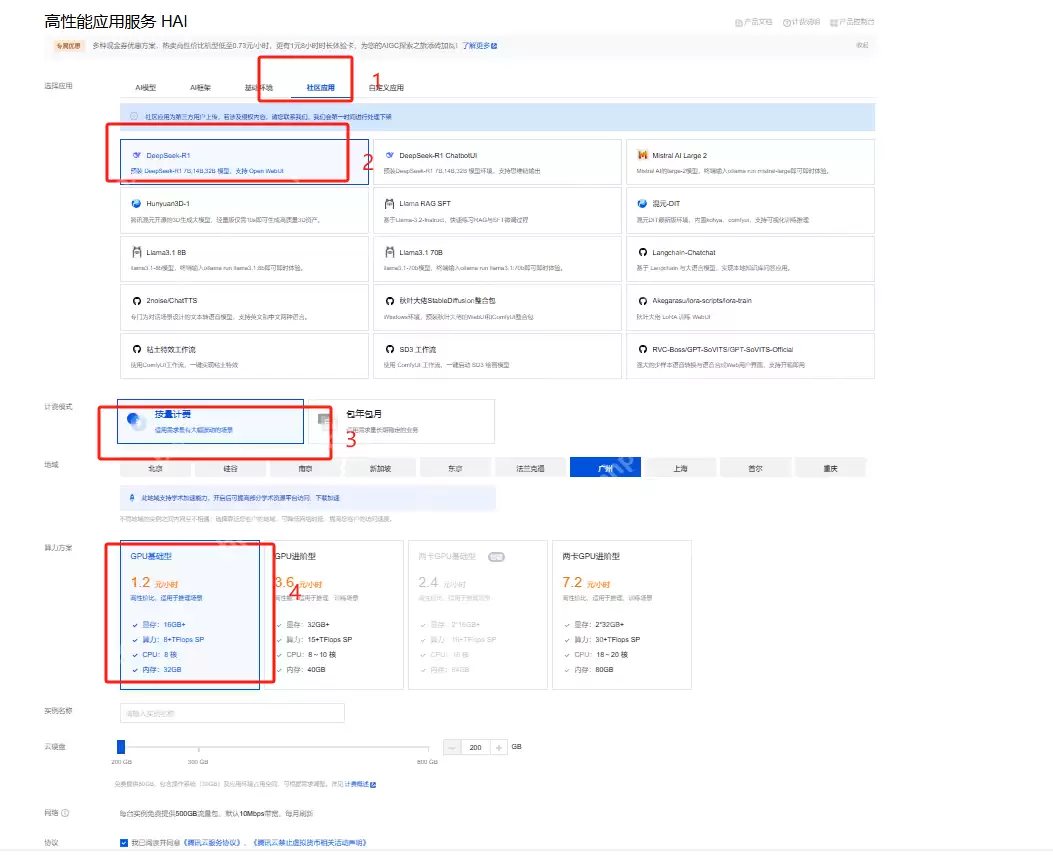Increase cloud disk size with plus button

pos(499,748)
